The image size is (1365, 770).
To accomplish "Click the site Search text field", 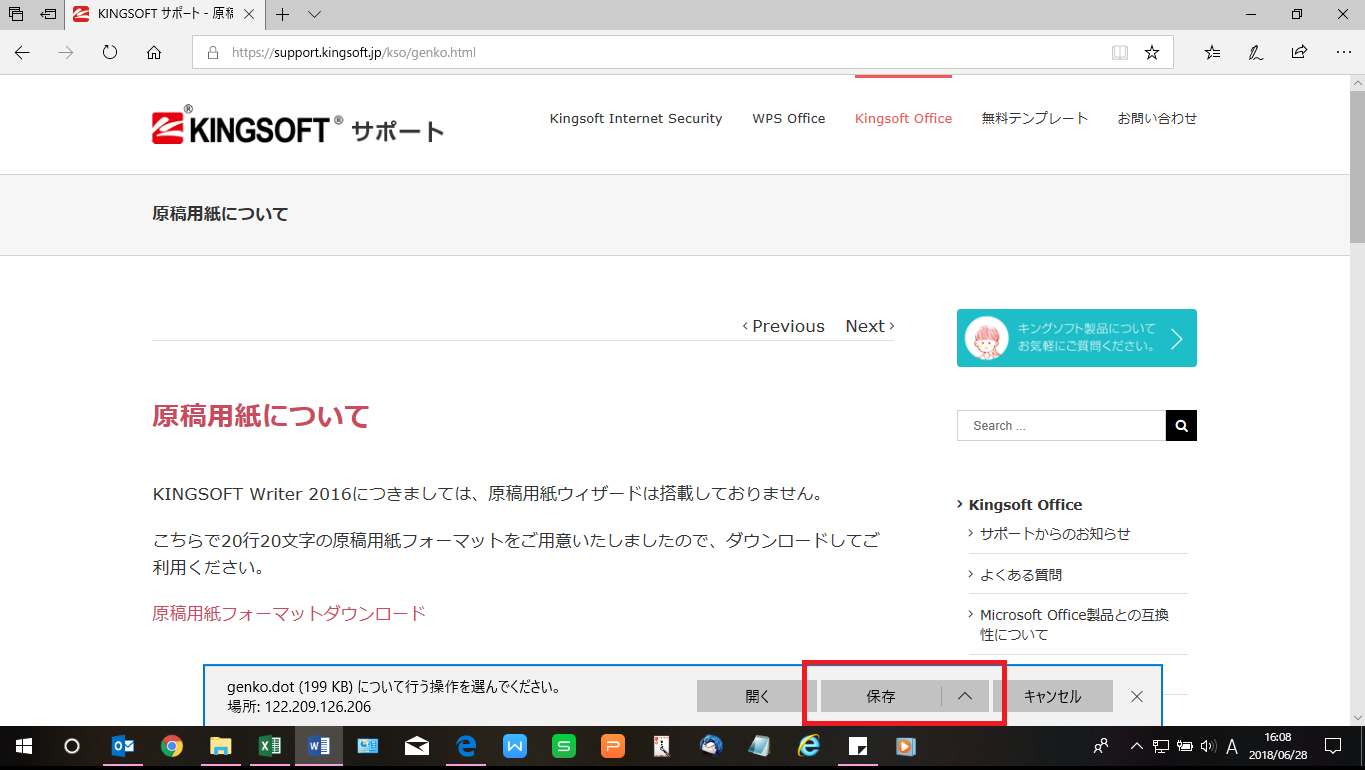I will click(1061, 425).
